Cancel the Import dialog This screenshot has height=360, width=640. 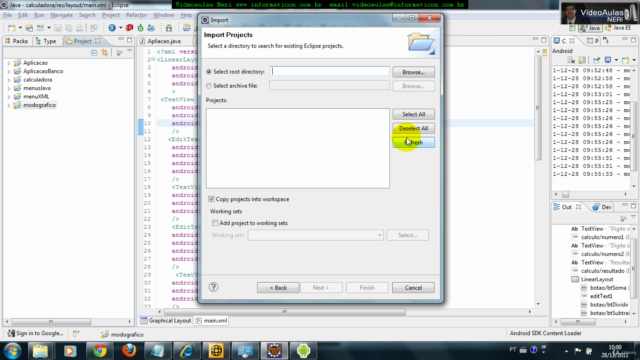[413, 288]
